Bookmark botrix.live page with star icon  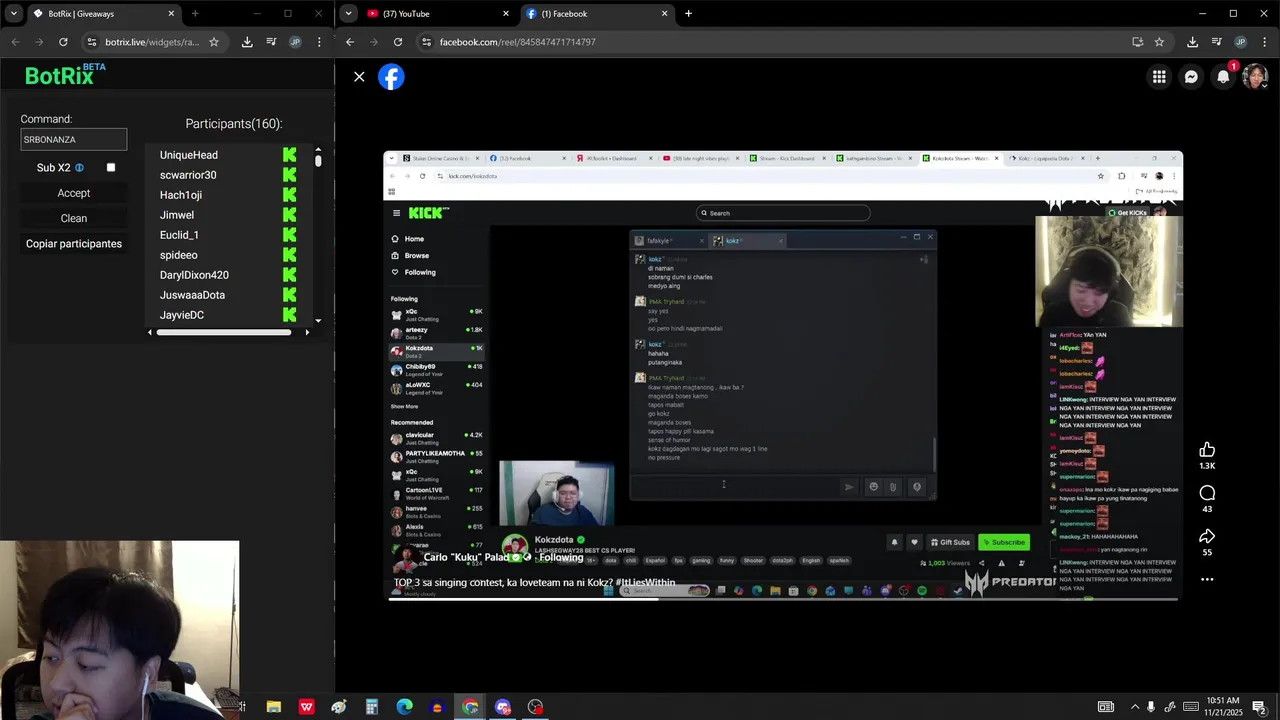(x=214, y=42)
